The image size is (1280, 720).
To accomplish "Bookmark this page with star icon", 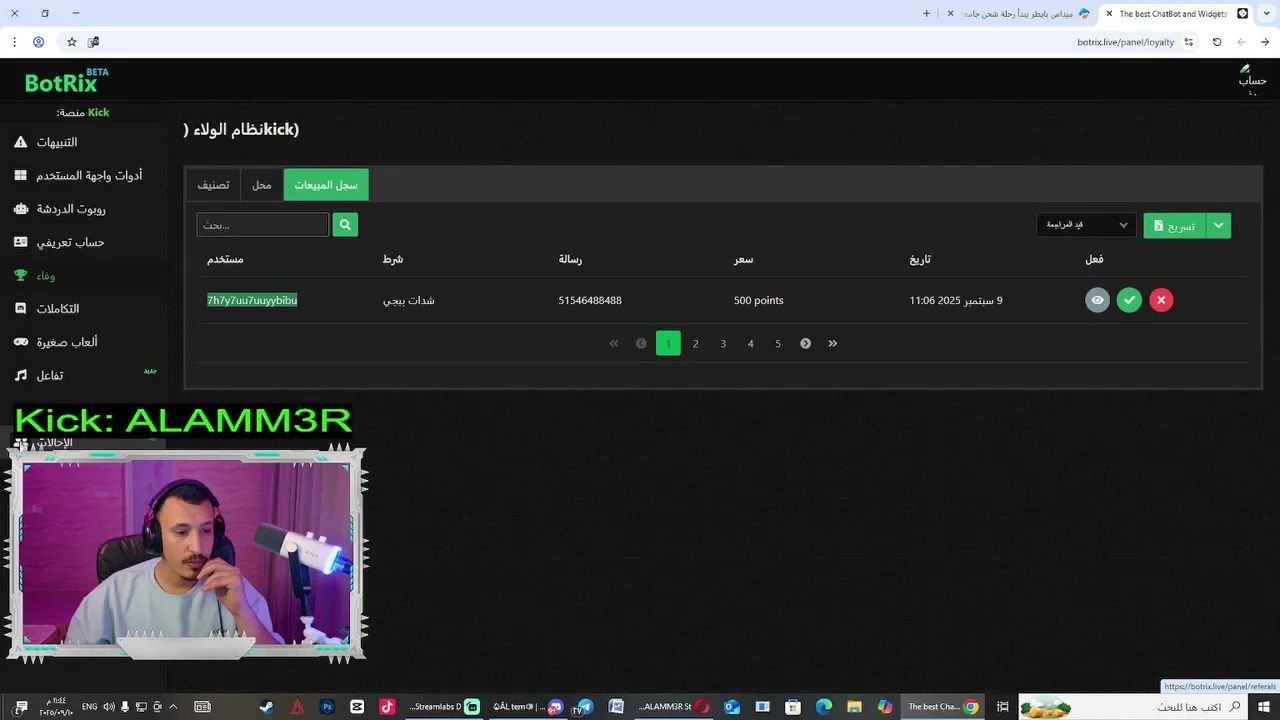I will tap(72, 42).
